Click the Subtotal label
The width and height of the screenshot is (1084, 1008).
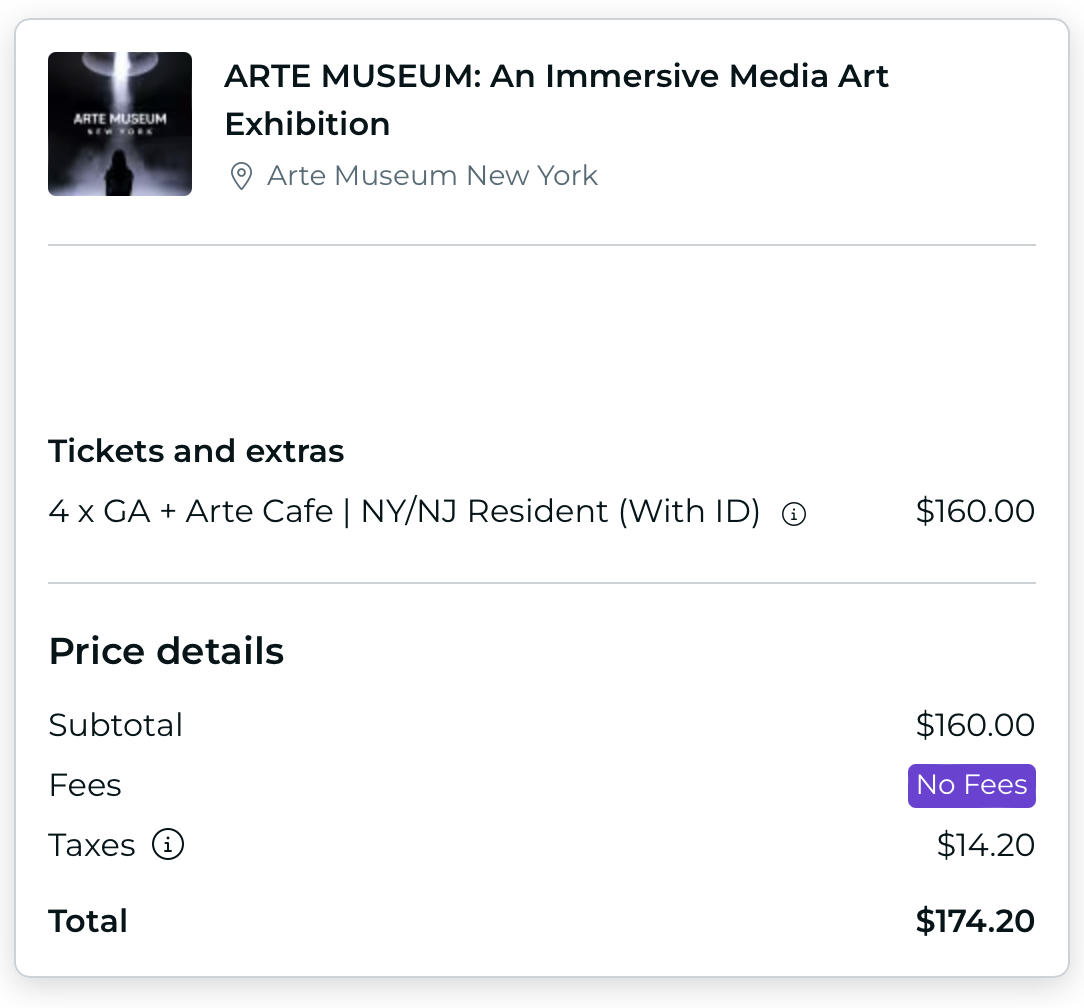pos(116,725)
